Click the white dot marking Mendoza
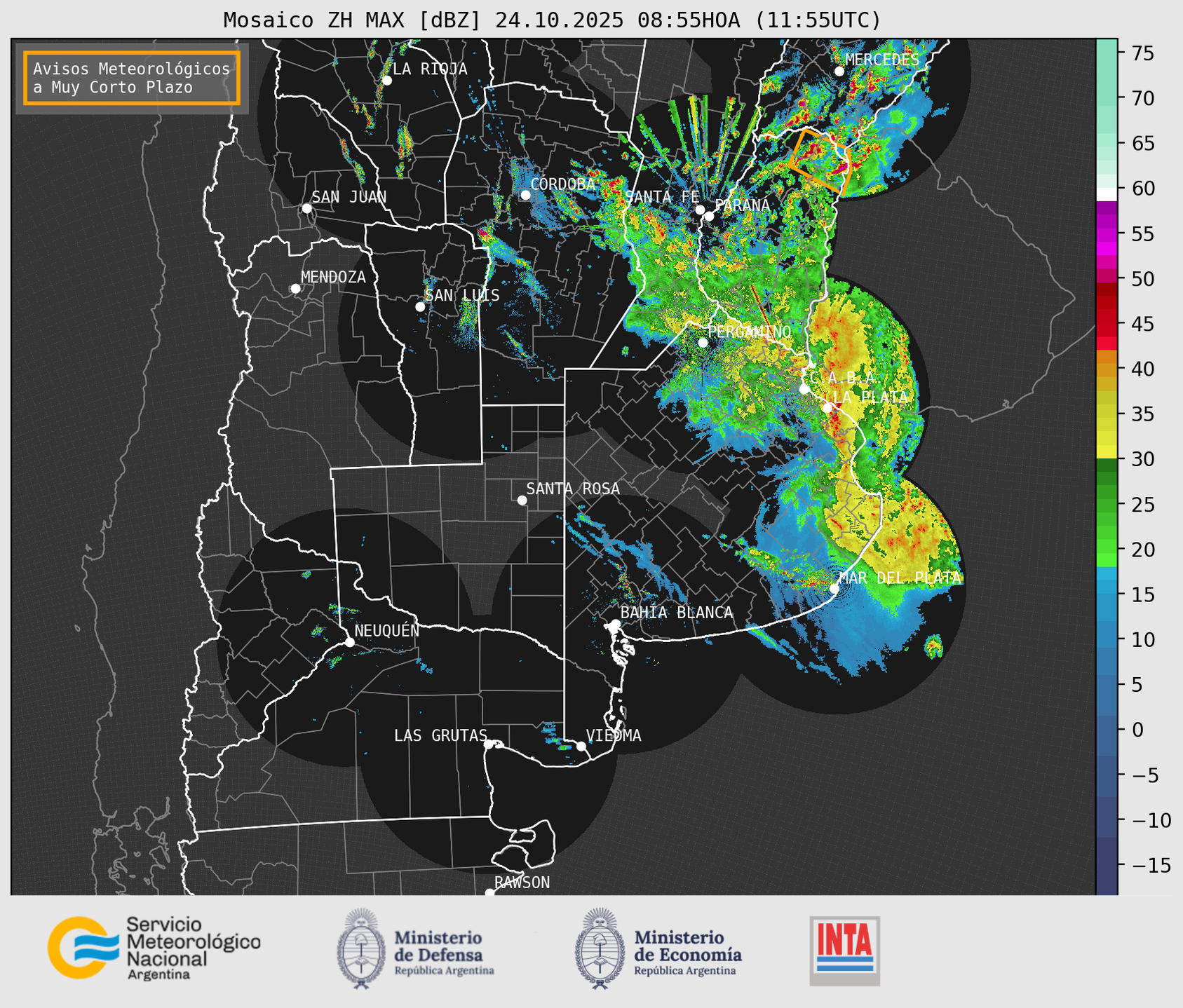Screen dimensions: 1183x1008 coord(296,289)
